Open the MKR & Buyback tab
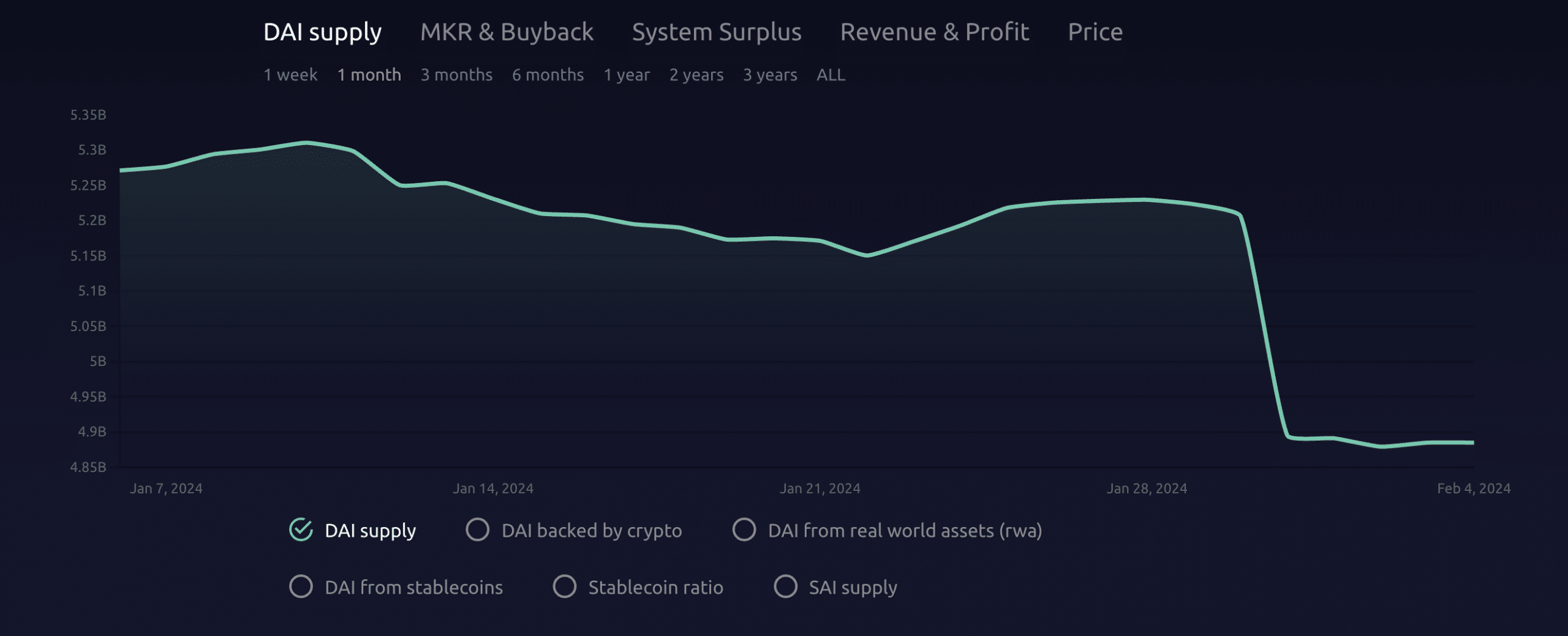 [507, 32]
